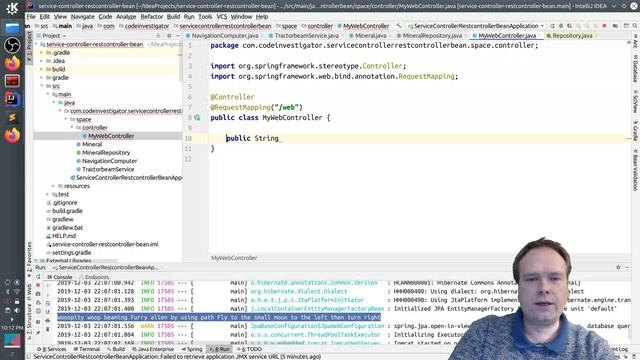Place cursor on line 10 'public String'
Image resolution: width=640 pixels, height=360 pixels.
252,138
